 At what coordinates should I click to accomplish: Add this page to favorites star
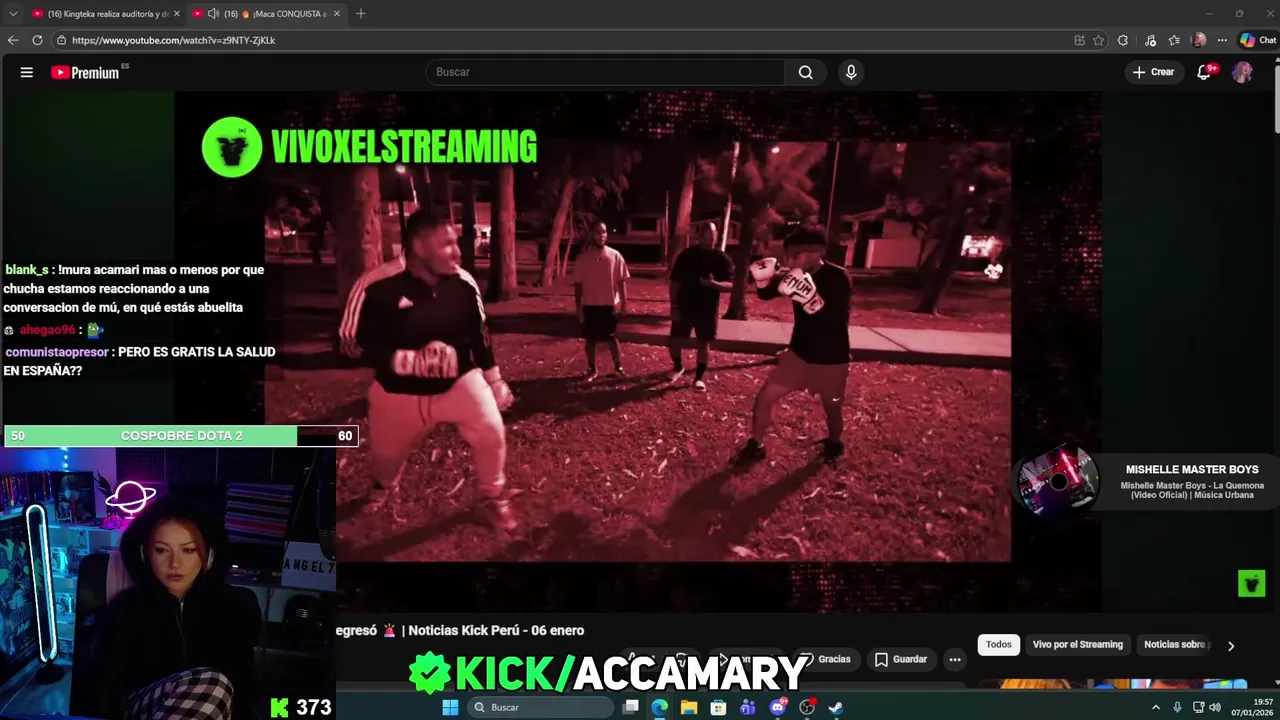(1098, 40)
